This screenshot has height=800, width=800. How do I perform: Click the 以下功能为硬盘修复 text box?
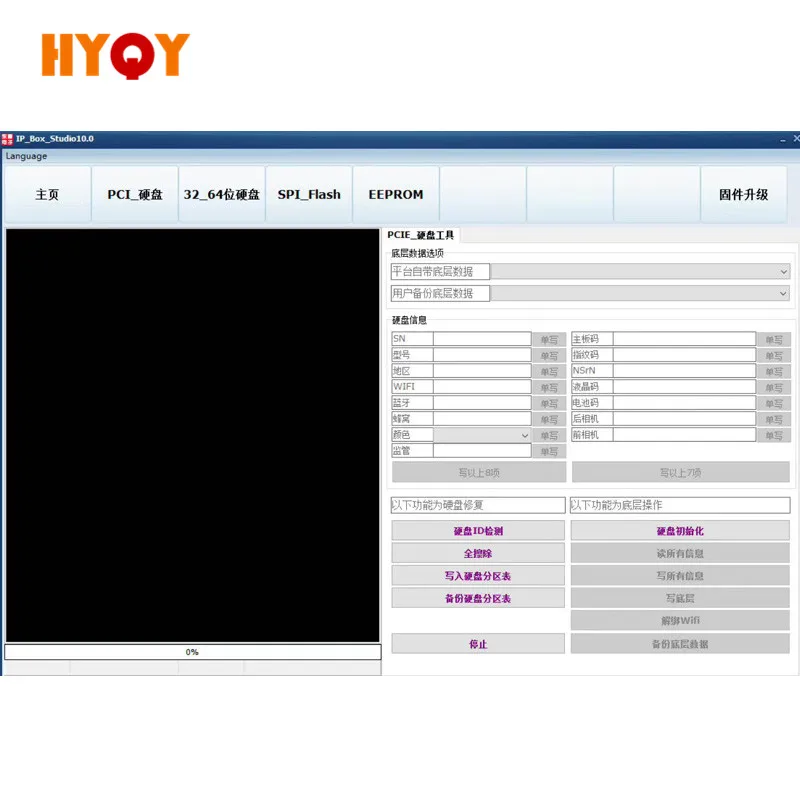click(x=478, y=505)
